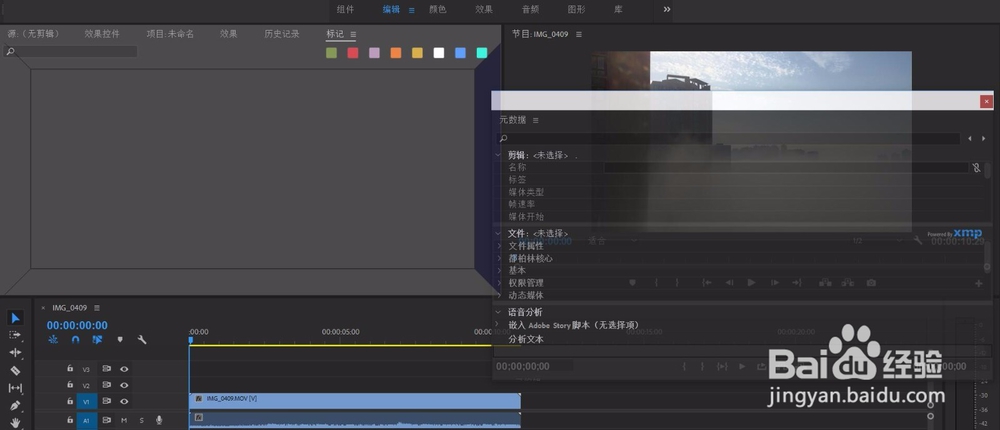Select the Hand tool
Image resolution: width=1000 pixels, height=430 pixels.
pos(15,422)
